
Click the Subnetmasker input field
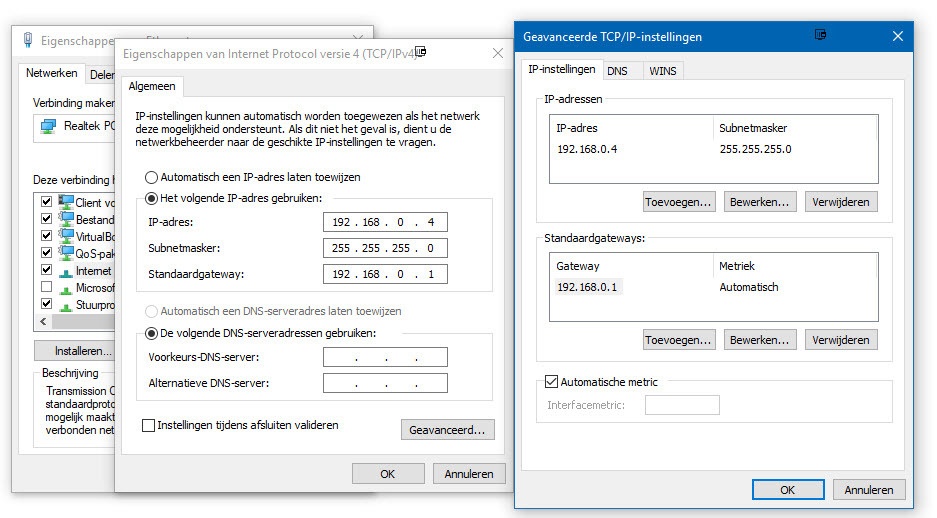coord(385,248)
